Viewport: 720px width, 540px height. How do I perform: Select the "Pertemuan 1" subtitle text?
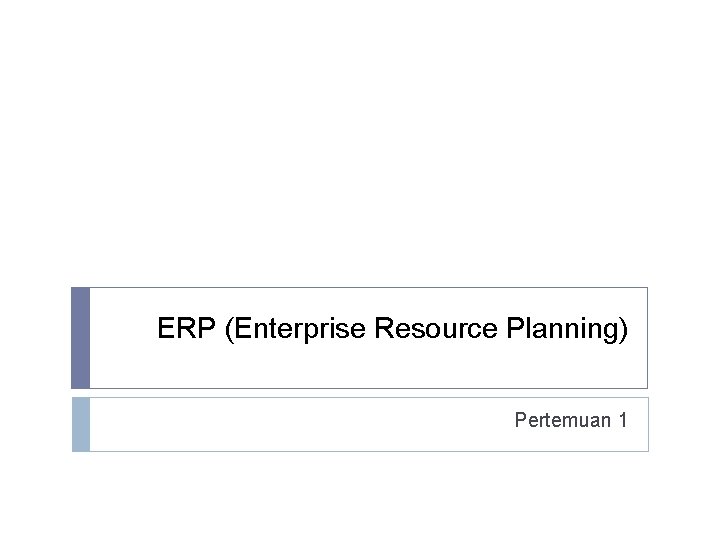tap(571, 420)
